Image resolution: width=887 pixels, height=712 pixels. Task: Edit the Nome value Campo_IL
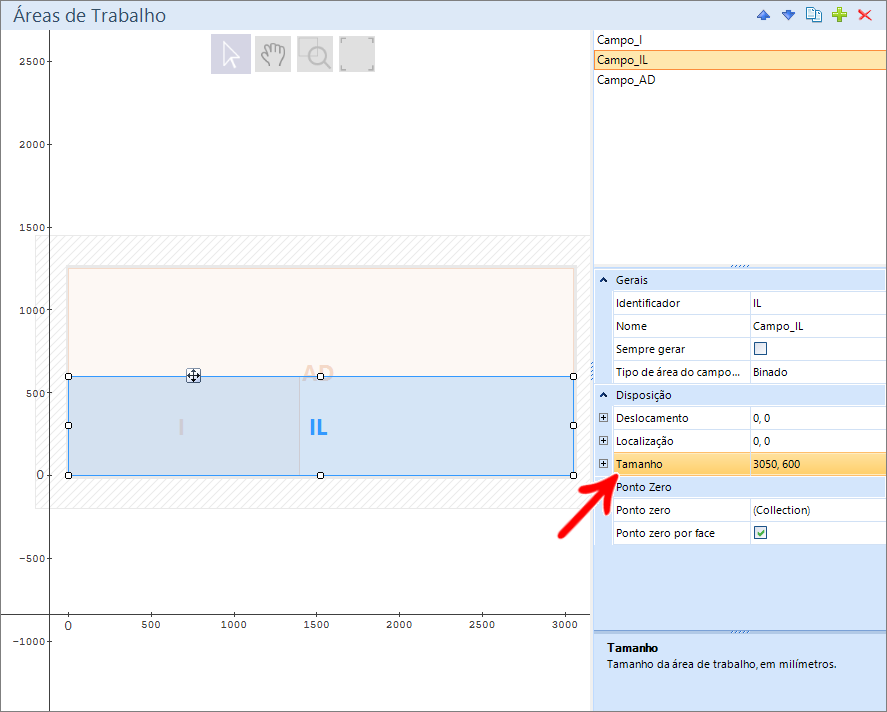818,326
